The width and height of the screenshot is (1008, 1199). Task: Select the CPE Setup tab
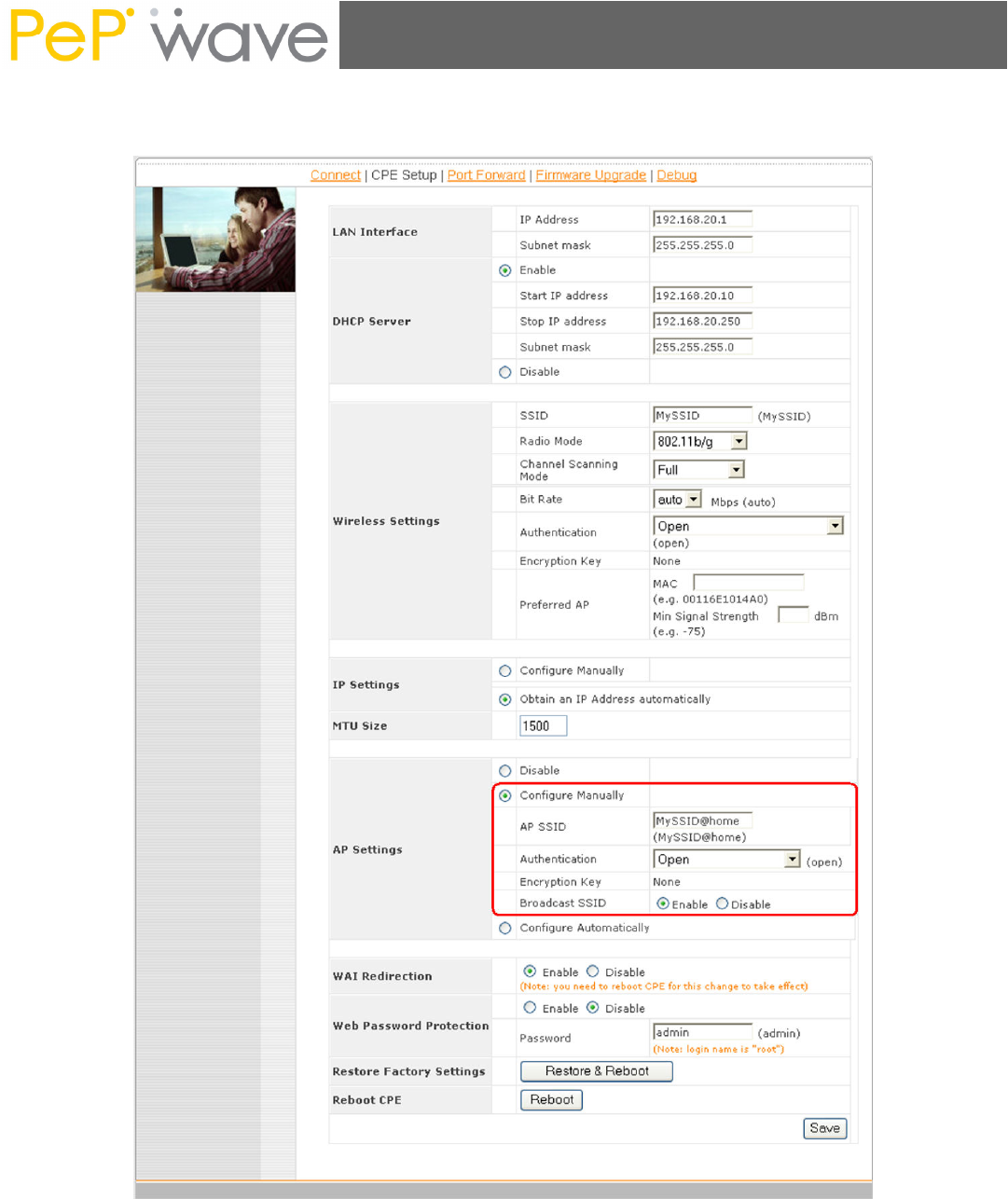pos(404,175)
